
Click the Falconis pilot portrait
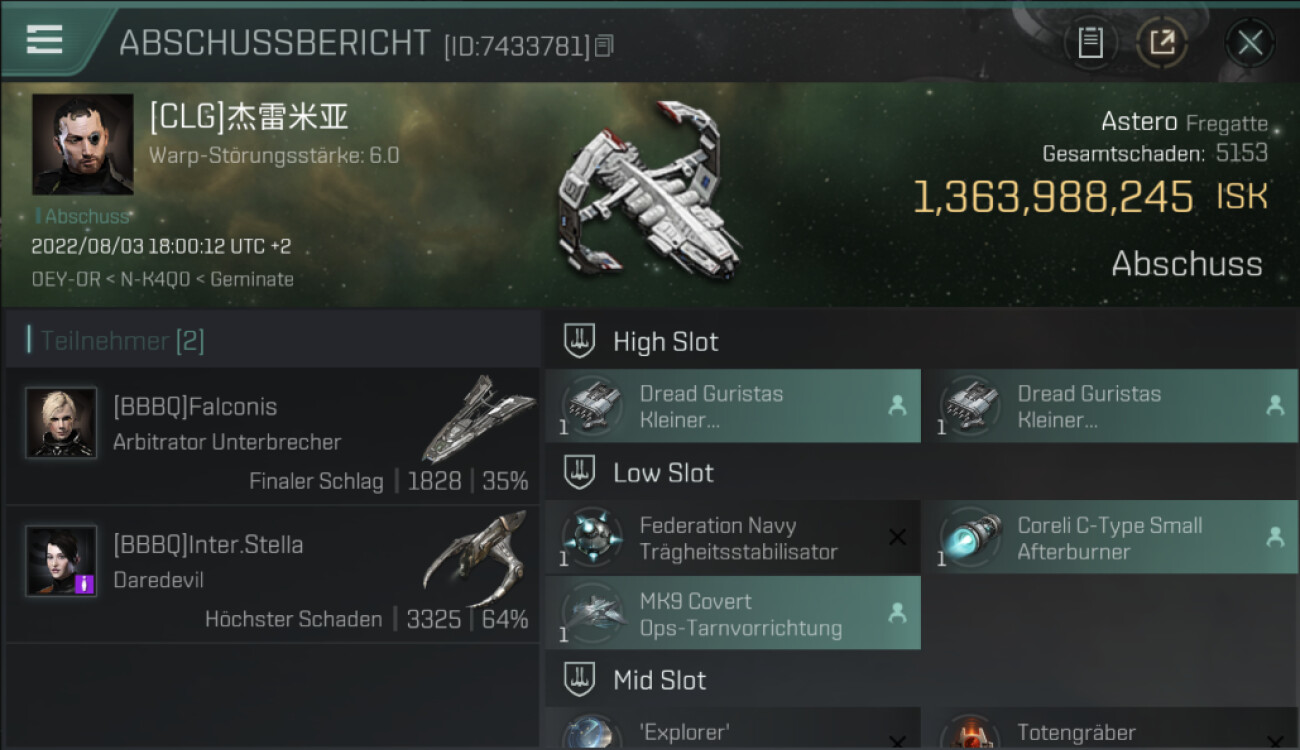(61, 422)
